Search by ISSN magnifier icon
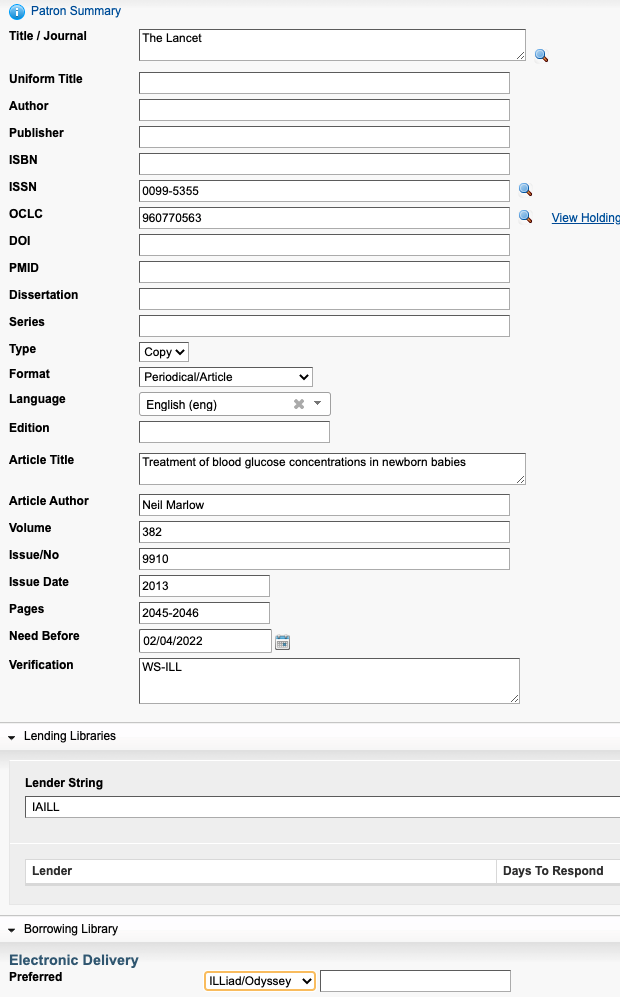The image size is (620, 997). pyautogui.click(x=525, y=189)
